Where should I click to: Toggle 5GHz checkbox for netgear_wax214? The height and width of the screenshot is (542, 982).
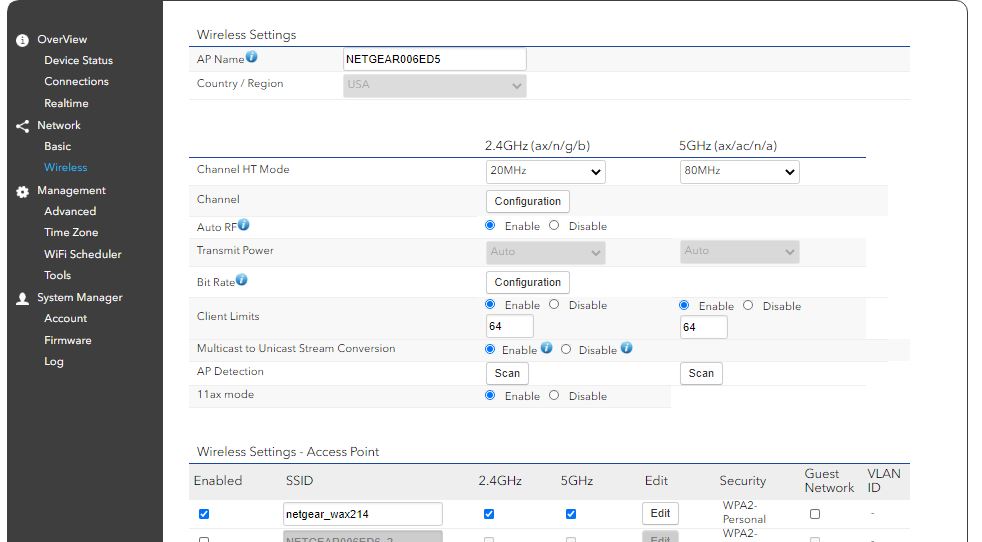(571, 514)
